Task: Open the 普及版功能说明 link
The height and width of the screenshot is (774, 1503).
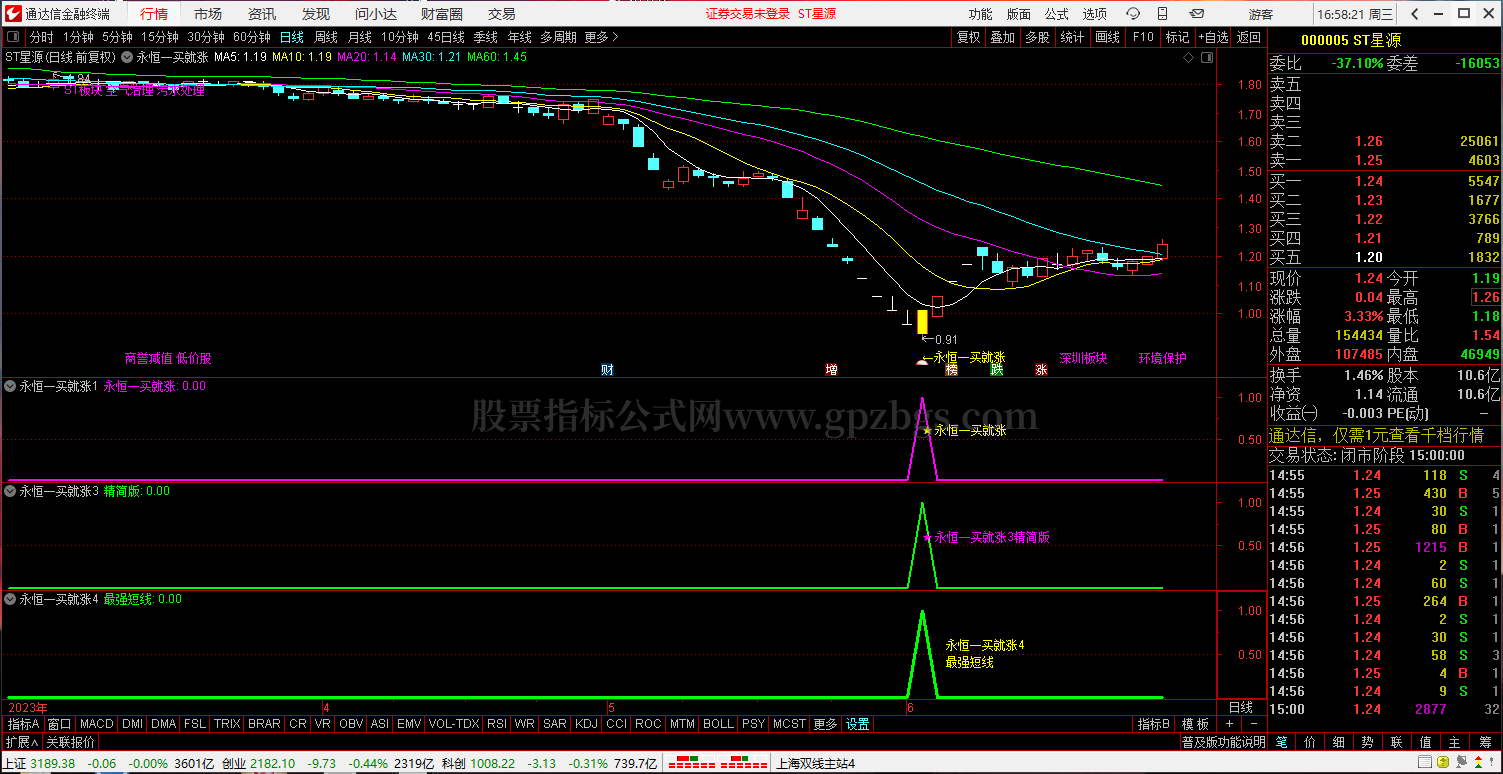Action: click(1223, 742)
